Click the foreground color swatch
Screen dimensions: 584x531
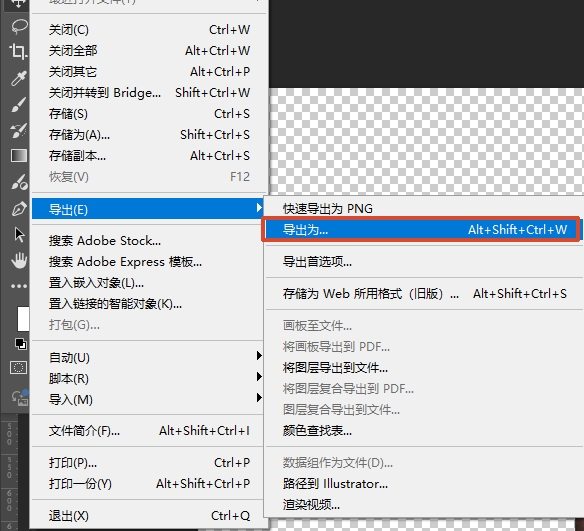[23, 319]
